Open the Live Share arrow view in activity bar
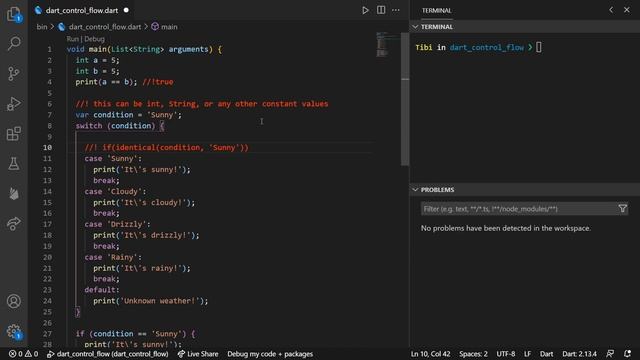This screenshot has width=640, height=360. coord(14,223)
